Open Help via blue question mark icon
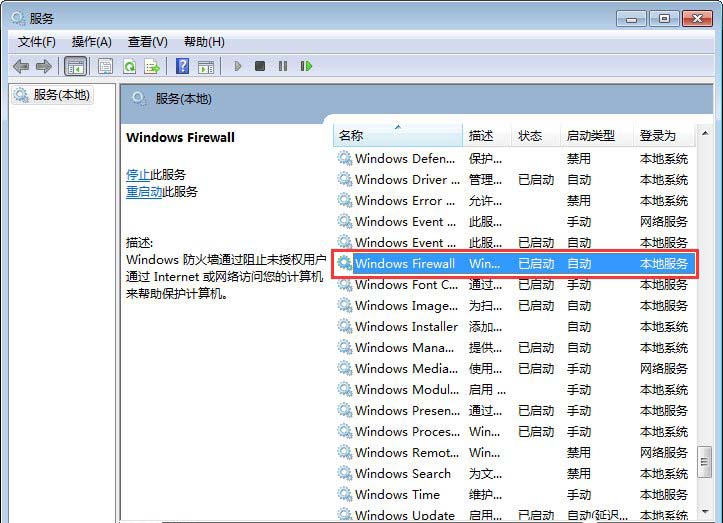 [x=182, y=66]
